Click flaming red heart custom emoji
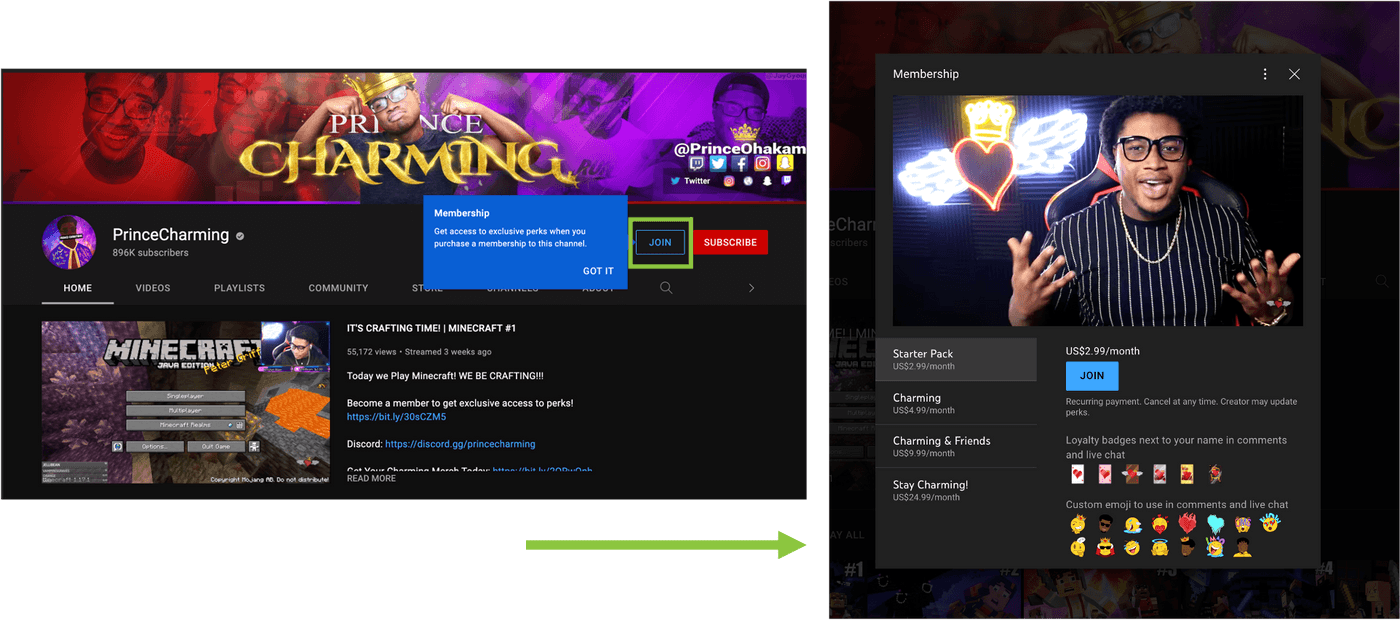The width and height of the screenshot is (1400, 620). pyautogui.click(x=1187, y=523)
